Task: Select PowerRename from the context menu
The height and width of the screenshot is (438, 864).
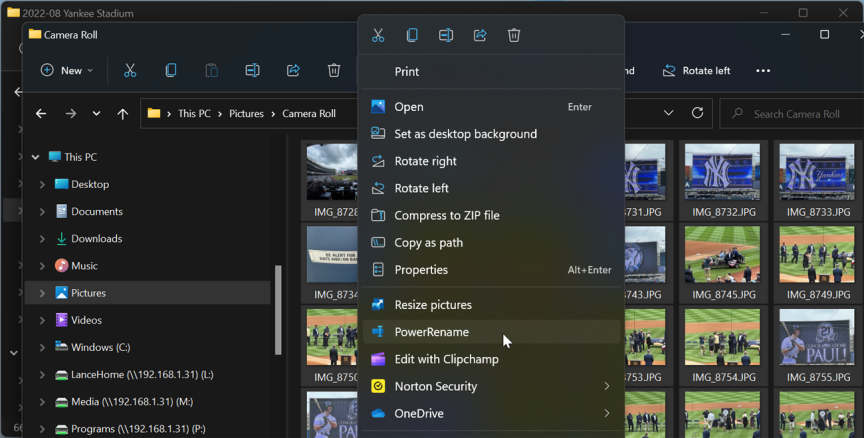Action: pos(431,332)
